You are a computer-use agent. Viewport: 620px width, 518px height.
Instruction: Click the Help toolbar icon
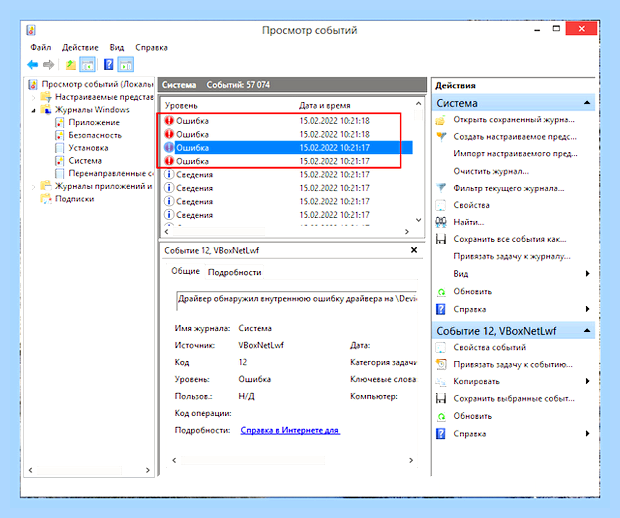pyautogui.click(x=108, y=64)
